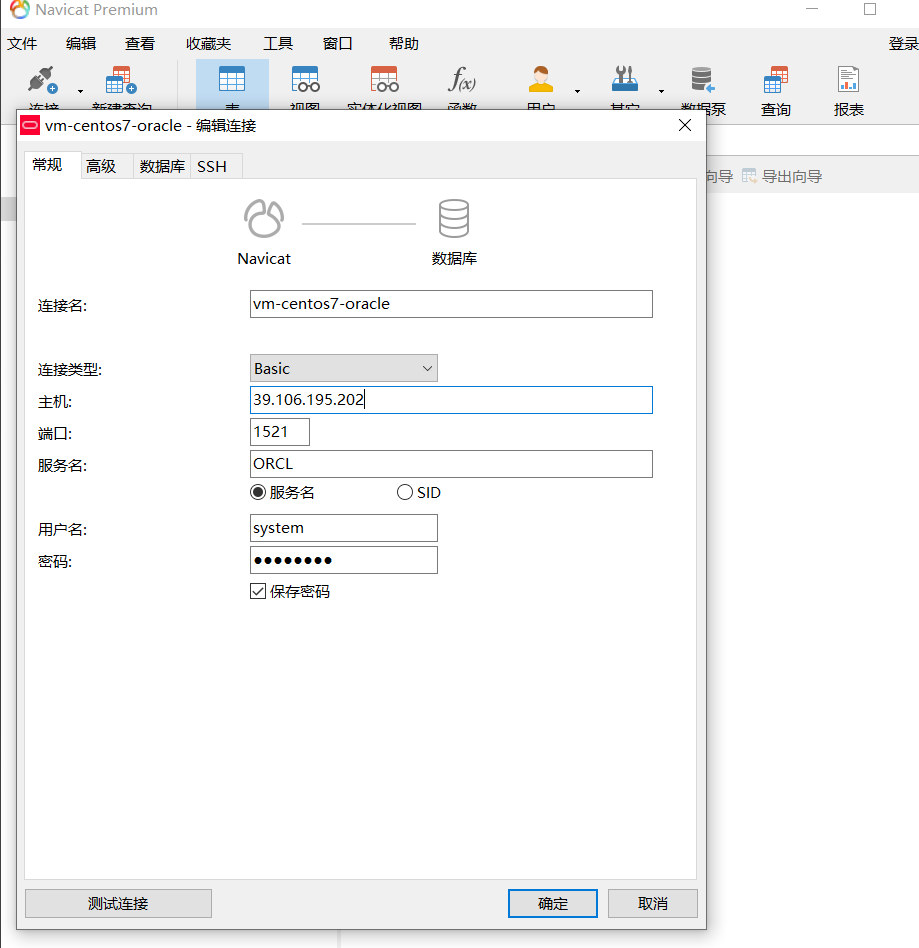
Task: Select the 服务名 radio button
Action: 258,492
